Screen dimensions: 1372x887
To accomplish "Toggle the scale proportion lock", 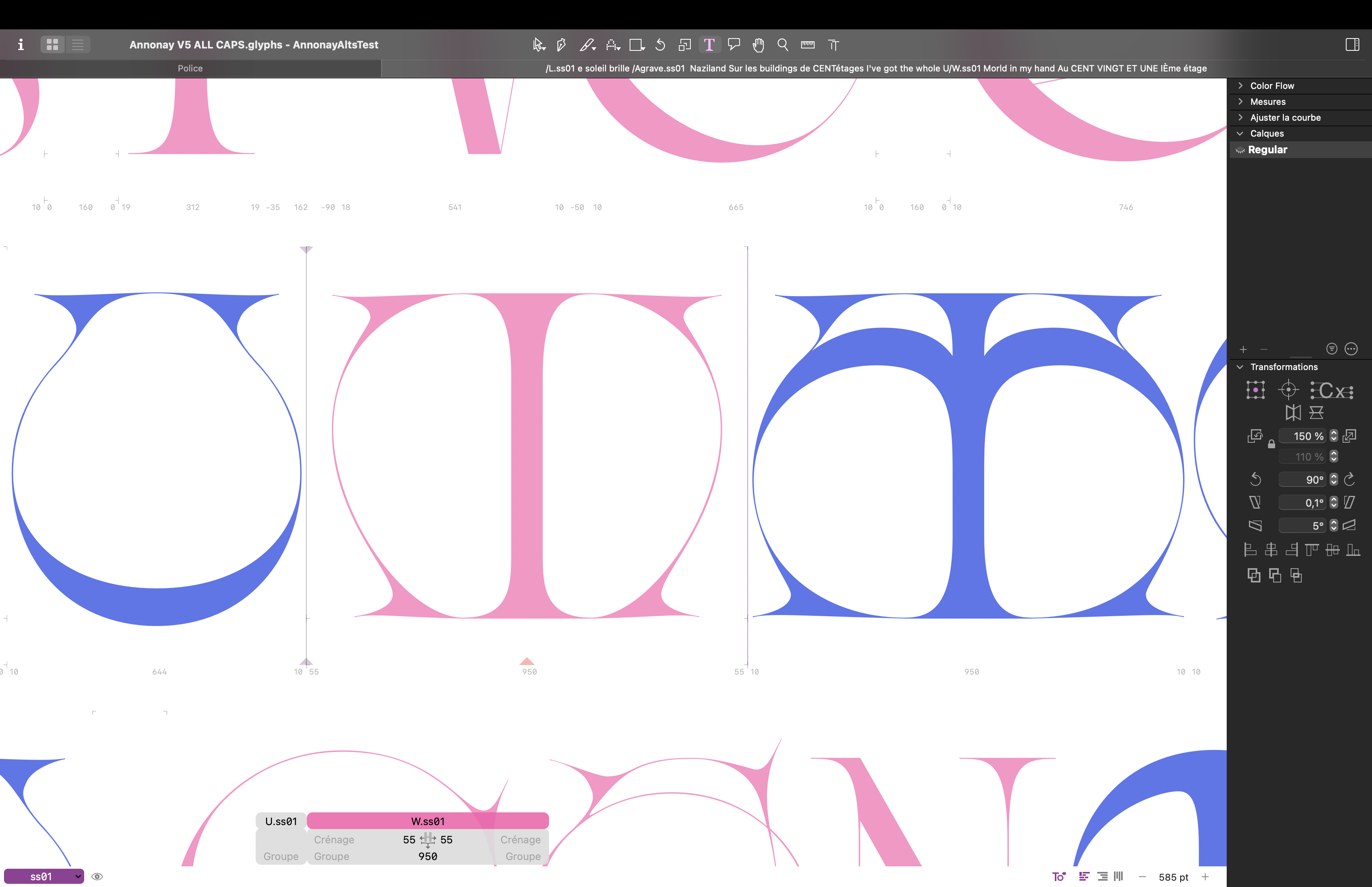I will [x=1271, y=444].
